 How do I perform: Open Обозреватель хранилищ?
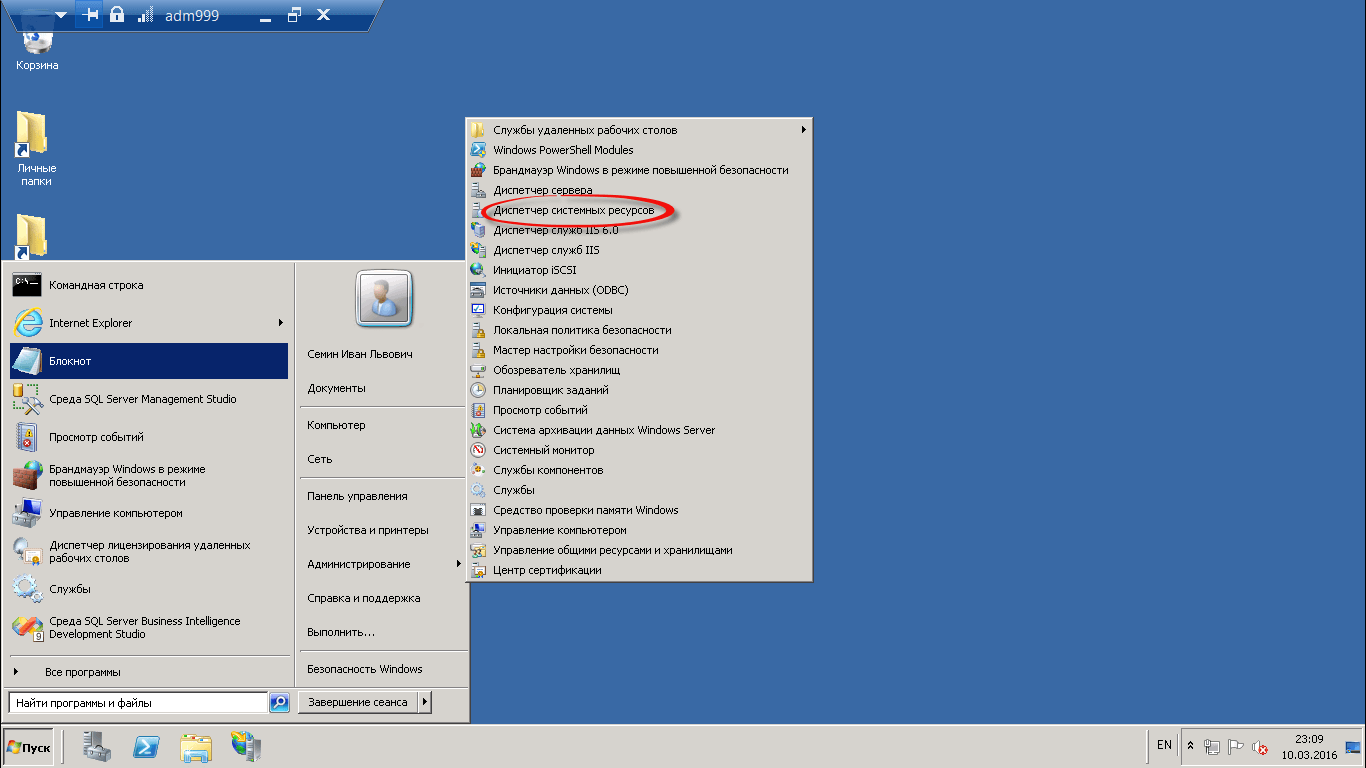click(x=639, y=370)
